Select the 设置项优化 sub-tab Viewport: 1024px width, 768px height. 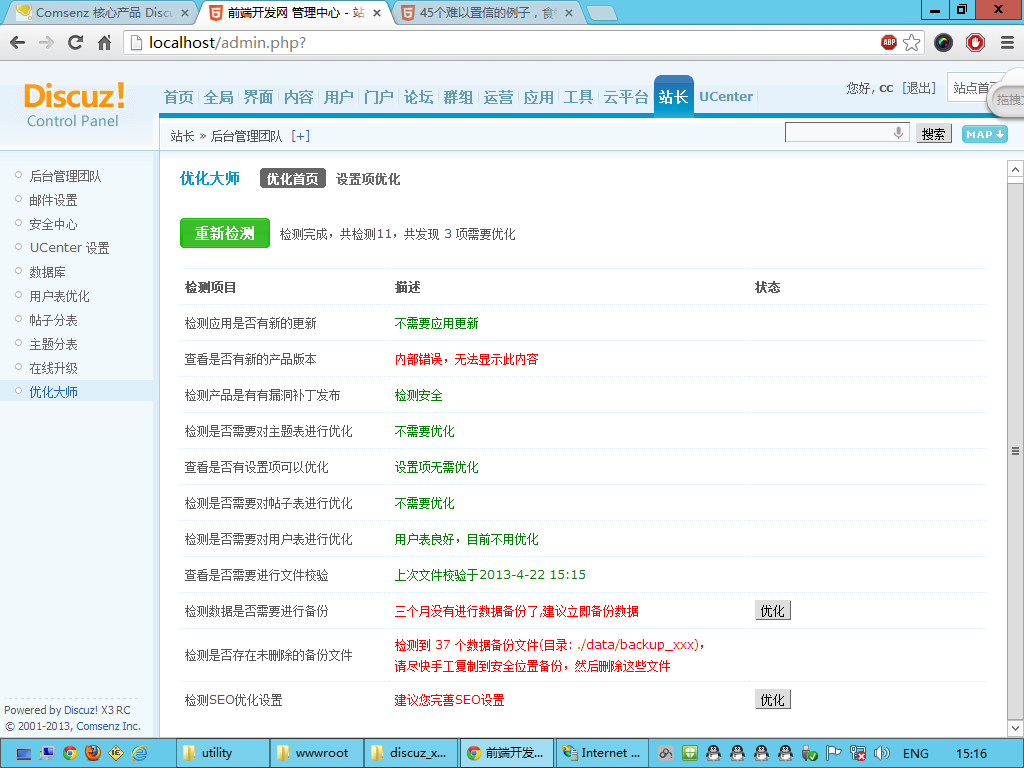click(368, 178)
